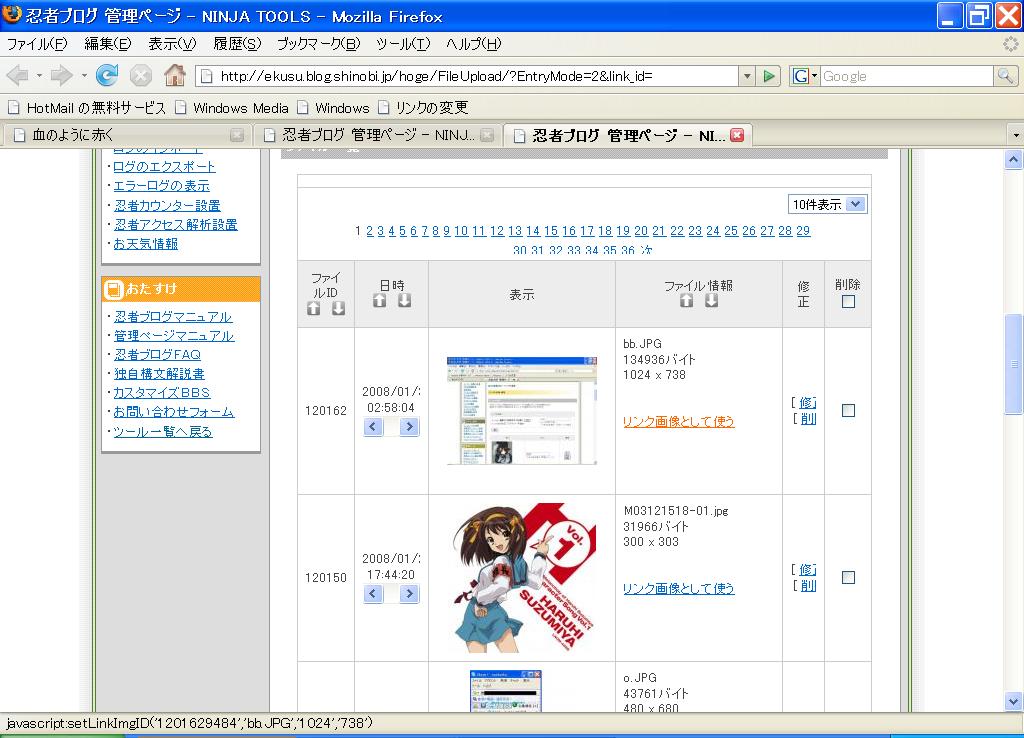Tick the 削除 header select-all checkbox
Viewport: 1024px width, 738px height.
(848, 302)
